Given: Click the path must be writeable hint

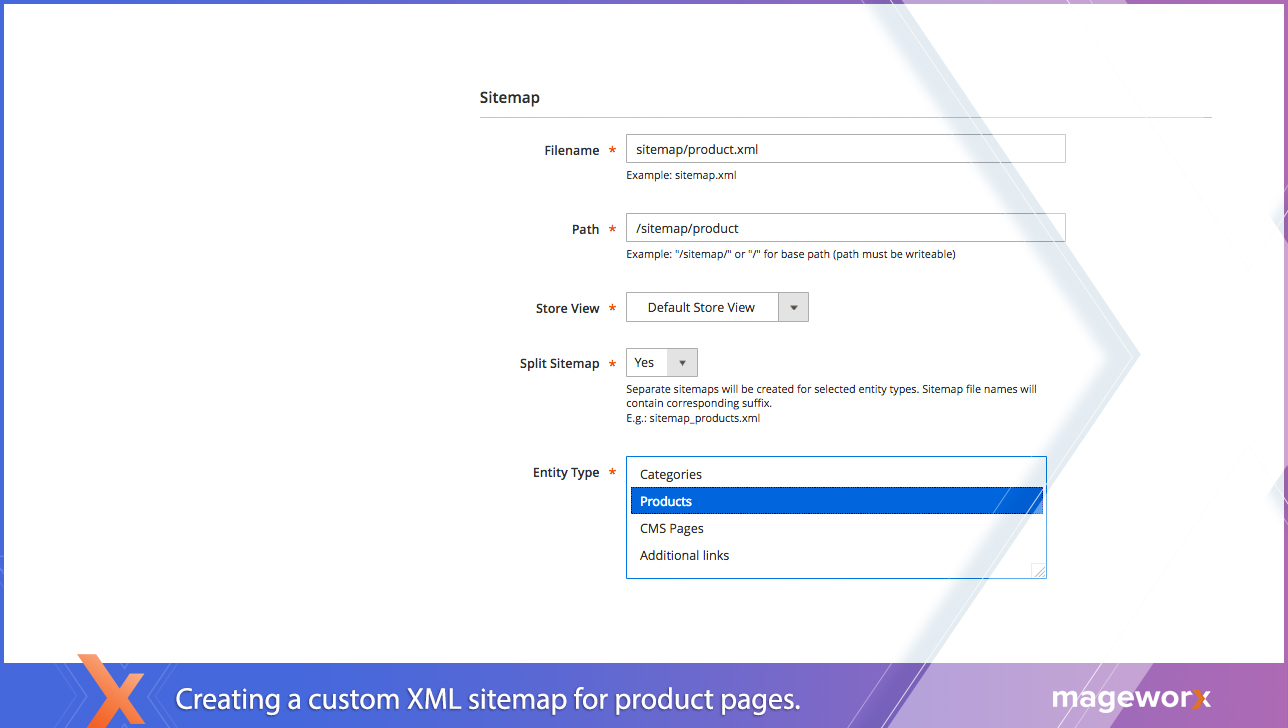Looking at the screenshot, I should coord(791,254).
